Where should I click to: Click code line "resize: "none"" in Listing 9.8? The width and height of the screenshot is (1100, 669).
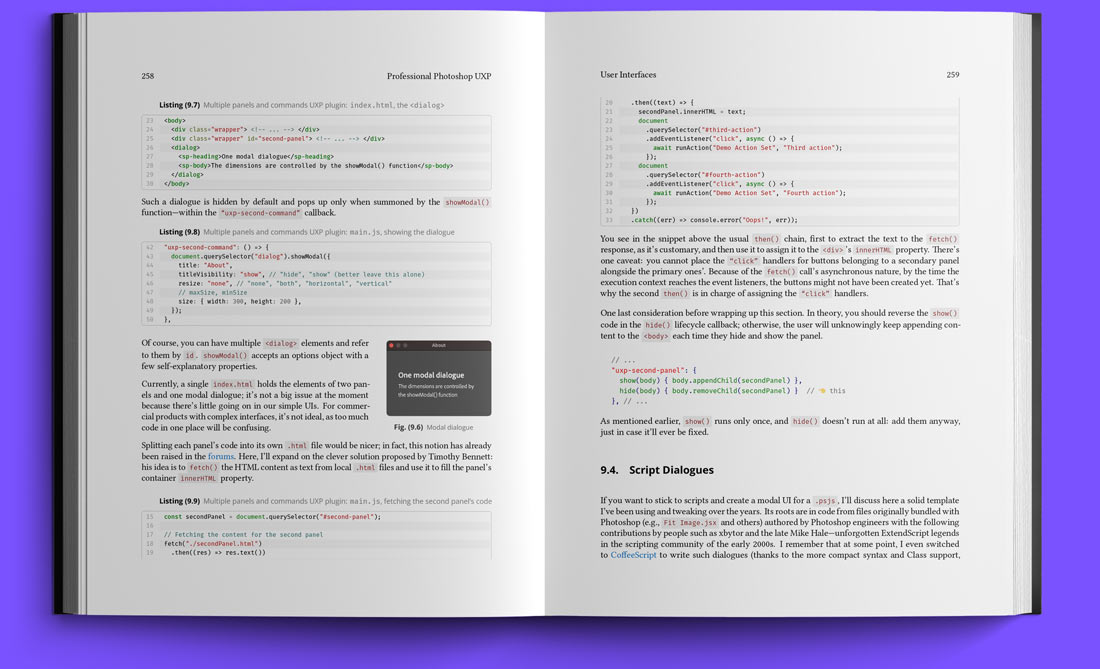click(x=285, y=283)
